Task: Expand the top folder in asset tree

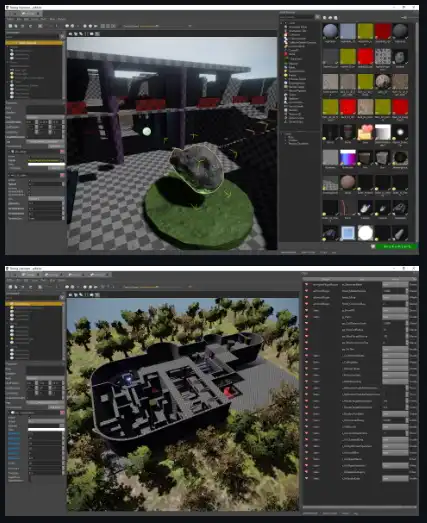Action: click(282, 23)
